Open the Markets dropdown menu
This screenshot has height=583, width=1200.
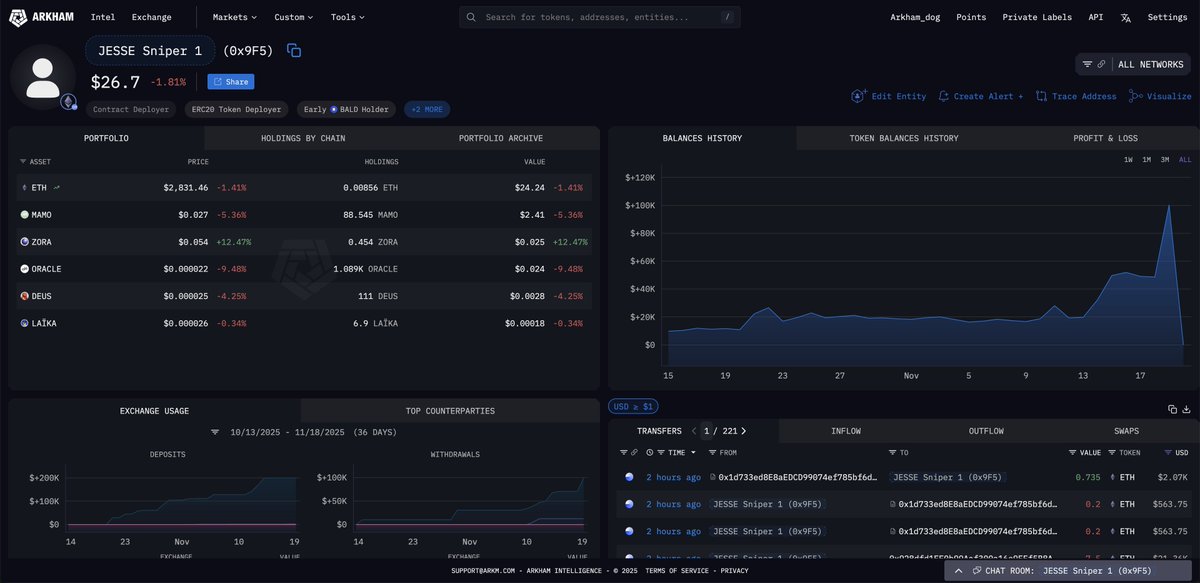click(x=234, y=17)
